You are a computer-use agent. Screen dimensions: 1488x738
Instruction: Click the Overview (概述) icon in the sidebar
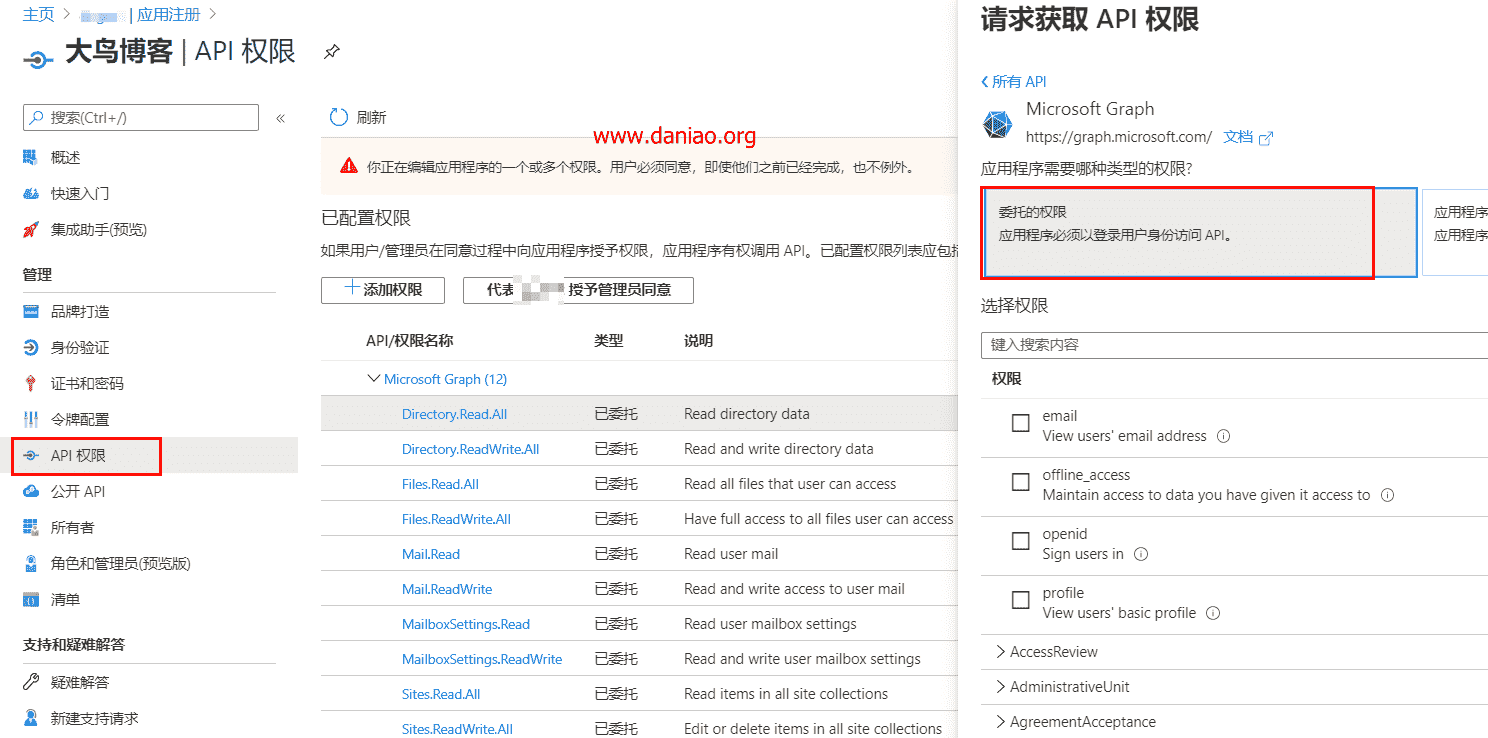[x=31, y=157]
